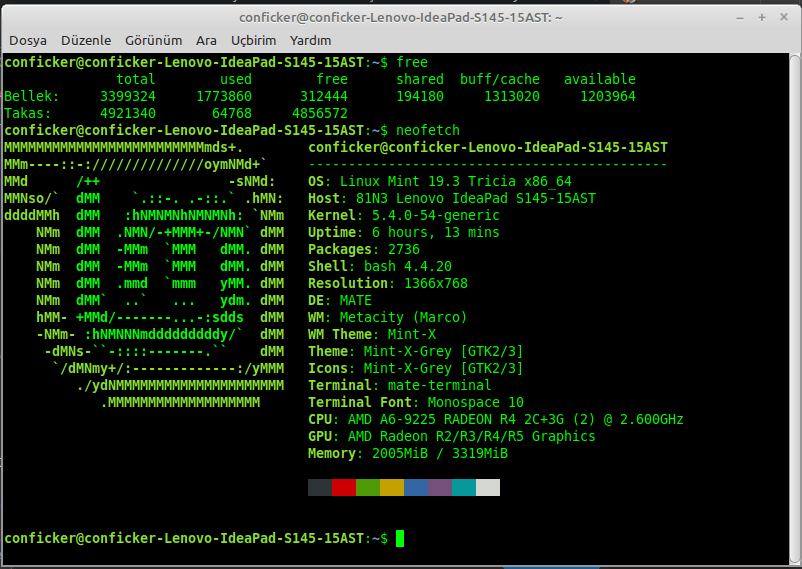Click the Terminal value mate-terminal
Viewport: 802px width, 569px height.
tap(440, 385)
